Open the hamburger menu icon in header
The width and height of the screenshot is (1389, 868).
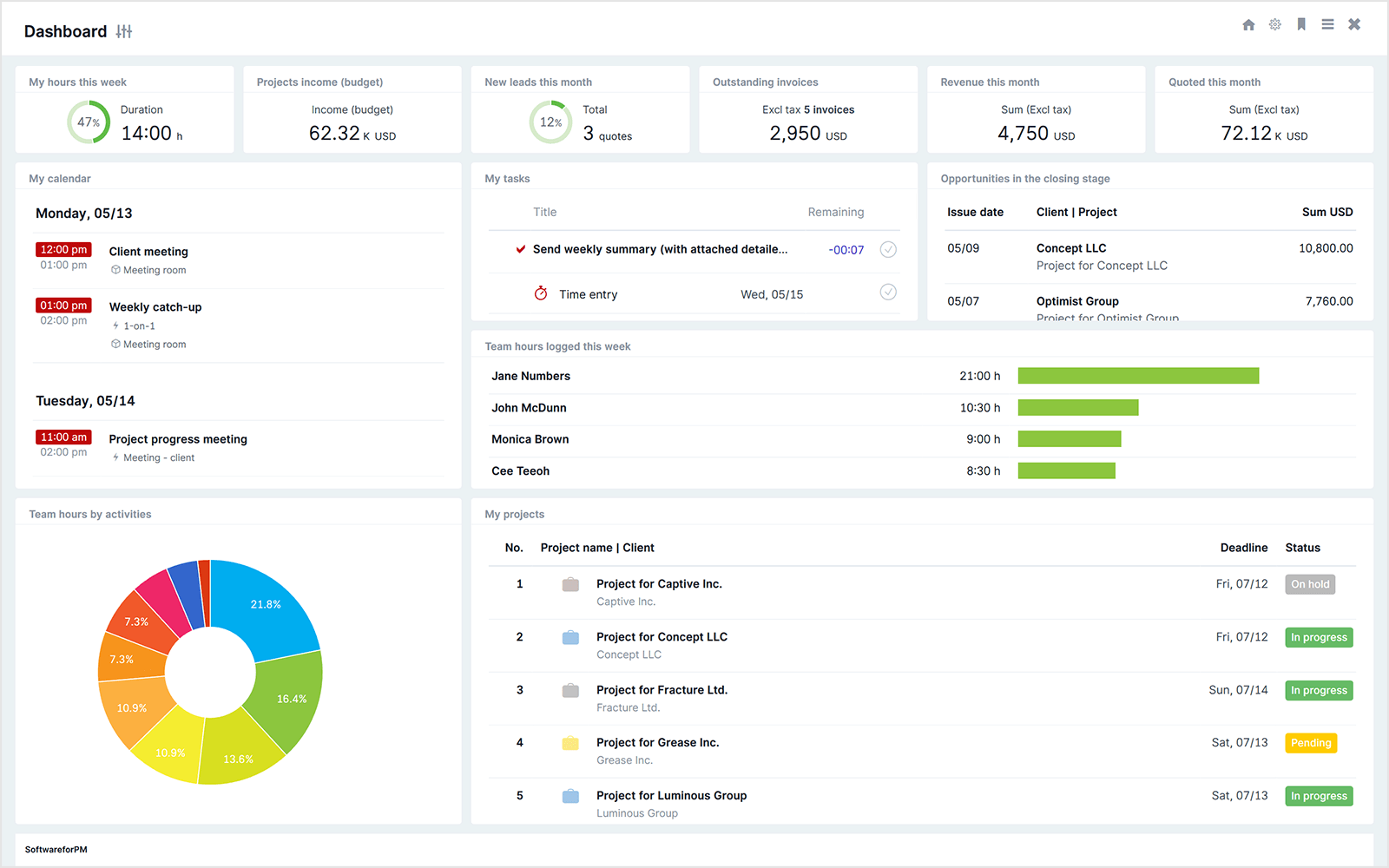click(1327, 24)
